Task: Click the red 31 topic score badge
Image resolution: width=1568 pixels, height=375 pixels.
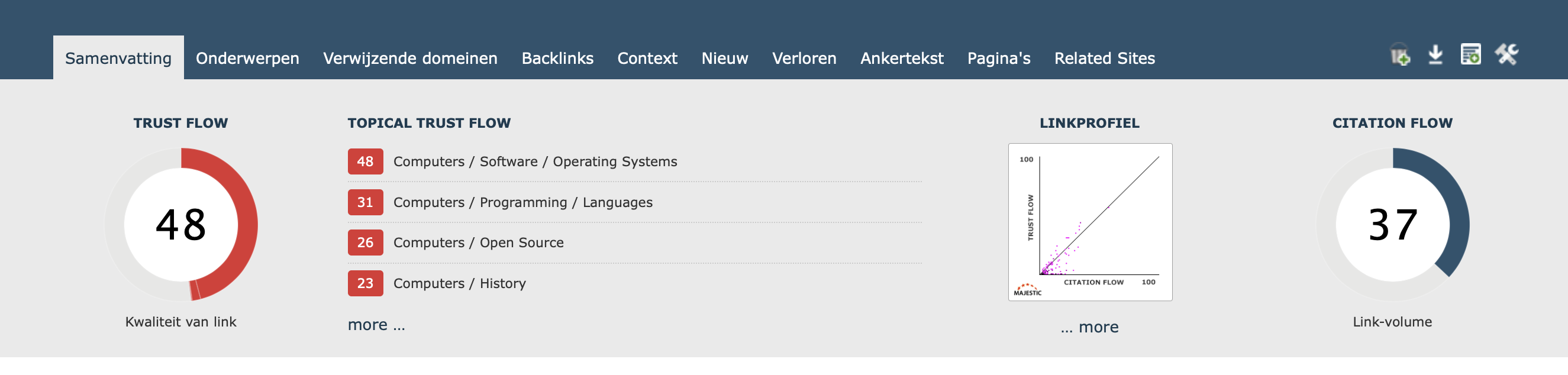Action: [x=365, y=202]
